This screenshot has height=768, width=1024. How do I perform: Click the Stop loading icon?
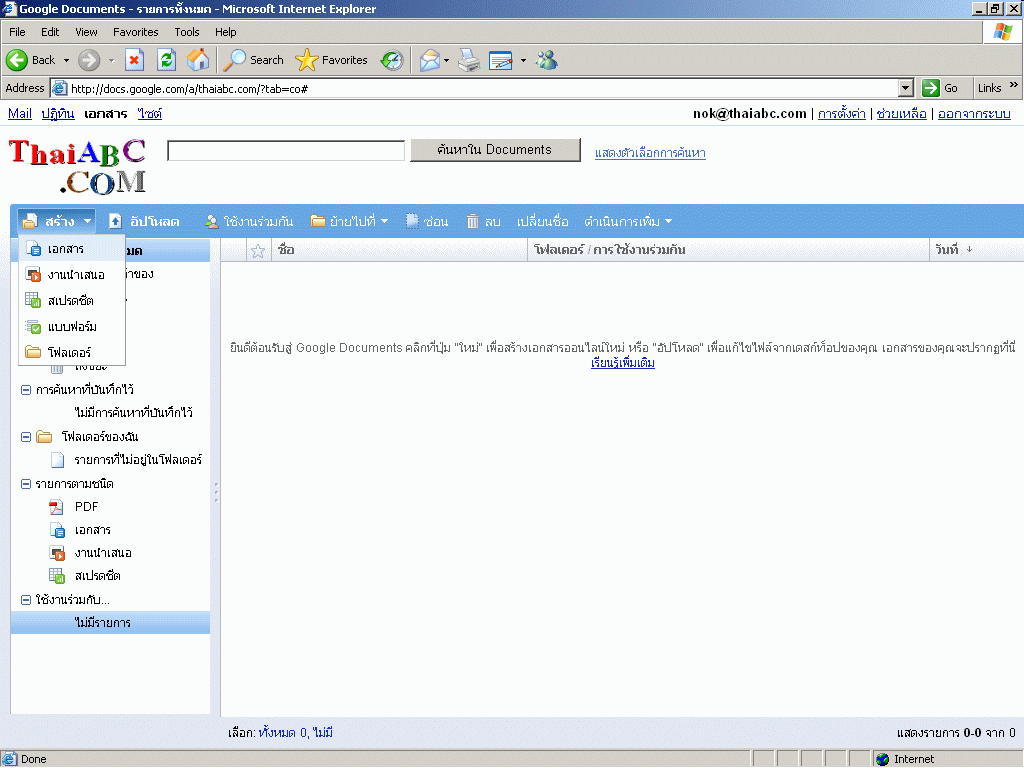(134, 60)
